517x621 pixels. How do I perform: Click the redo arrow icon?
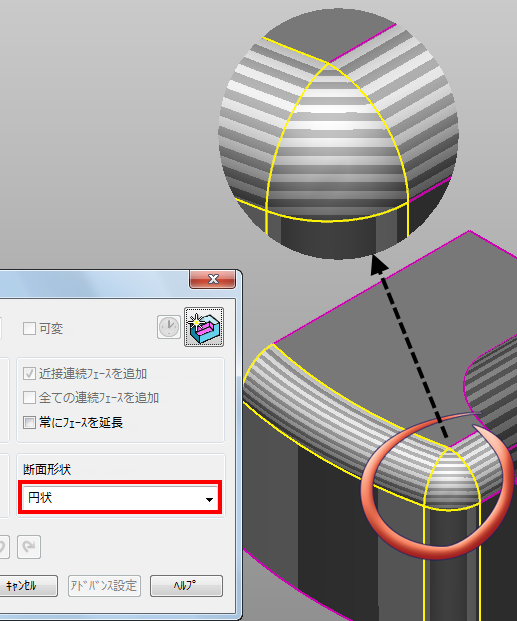tap(29, 547)
